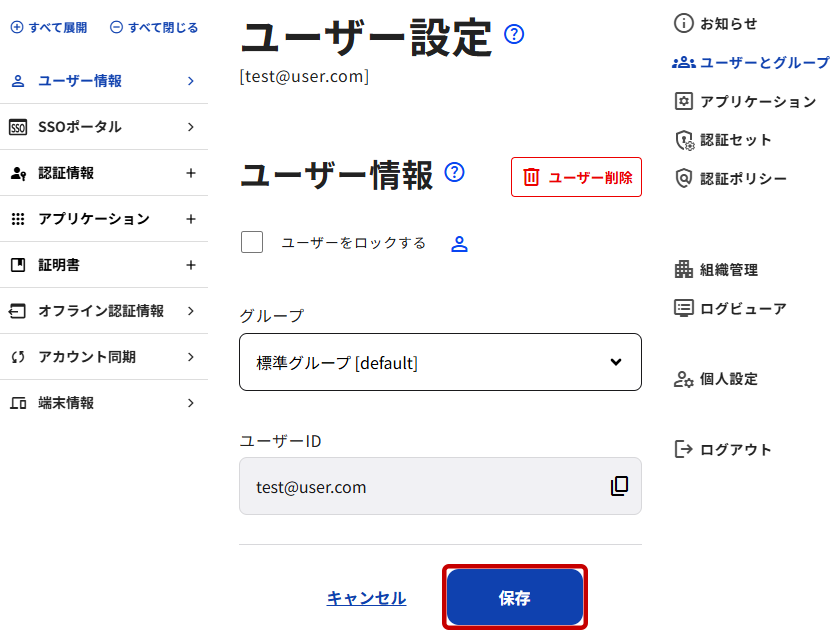Click the キャンセル link
Viewport: 830px width, 630px height.
click(366, 598)
